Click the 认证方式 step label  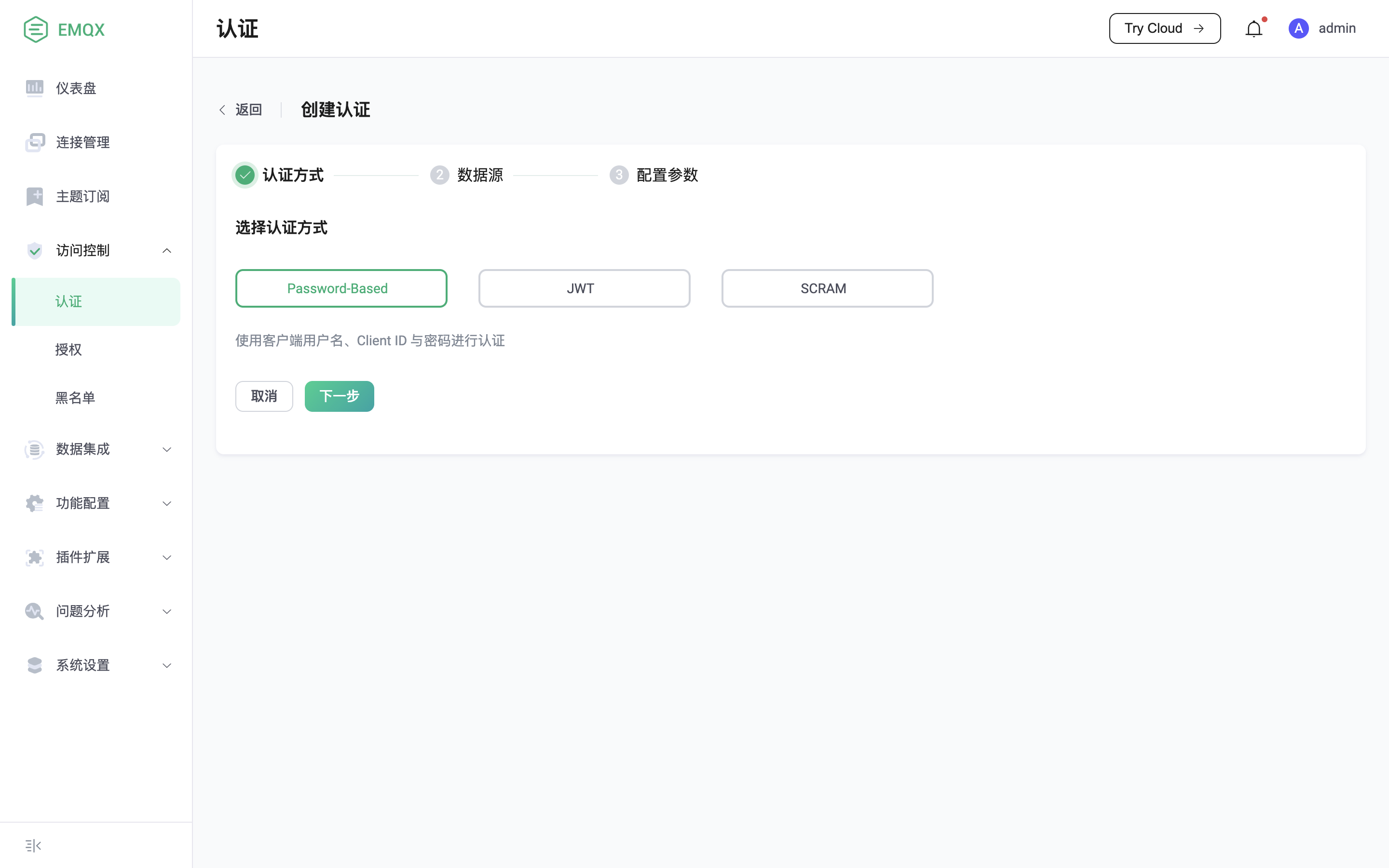[293, 175]
